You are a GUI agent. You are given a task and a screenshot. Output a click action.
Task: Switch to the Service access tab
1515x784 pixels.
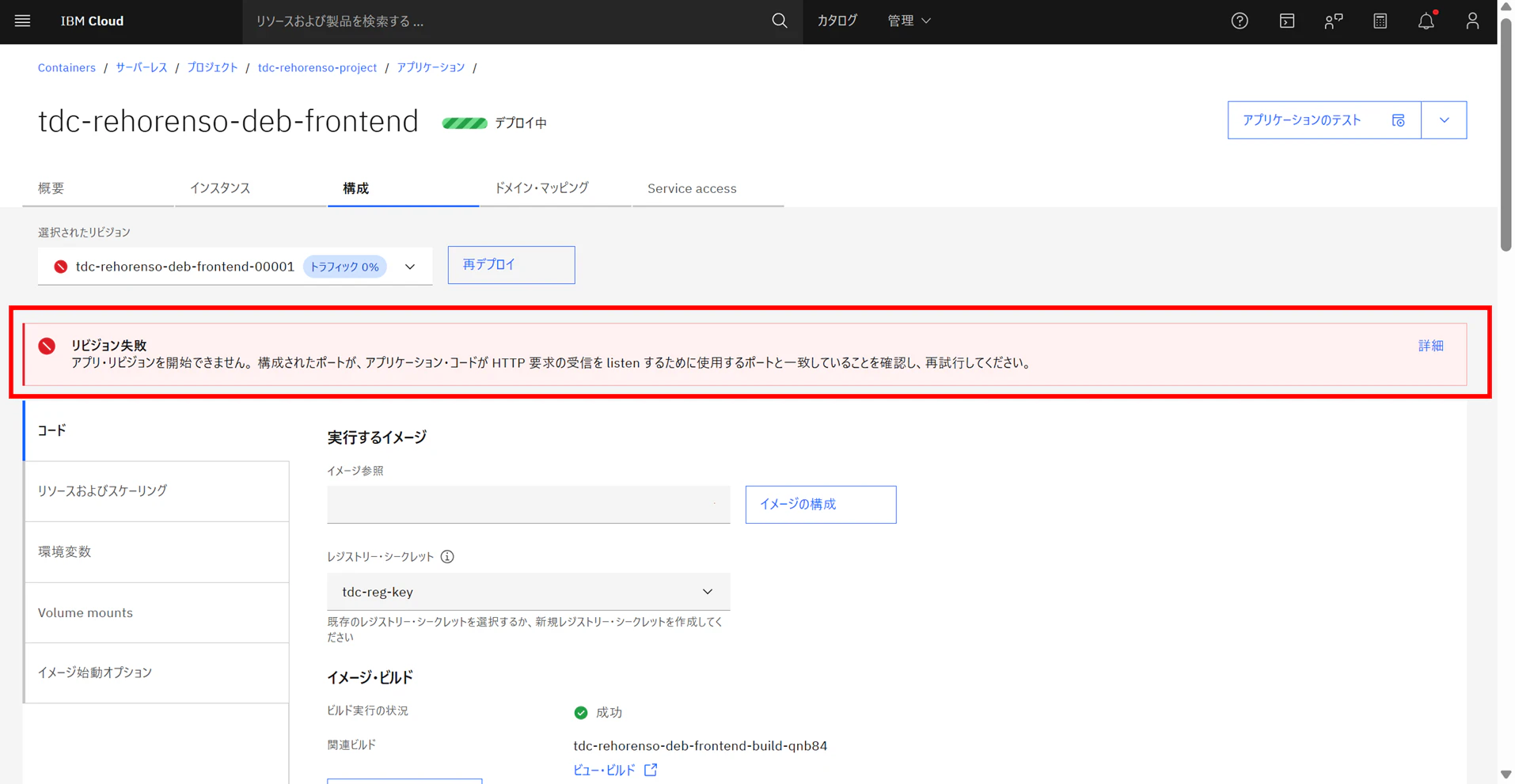click(692, 188)
